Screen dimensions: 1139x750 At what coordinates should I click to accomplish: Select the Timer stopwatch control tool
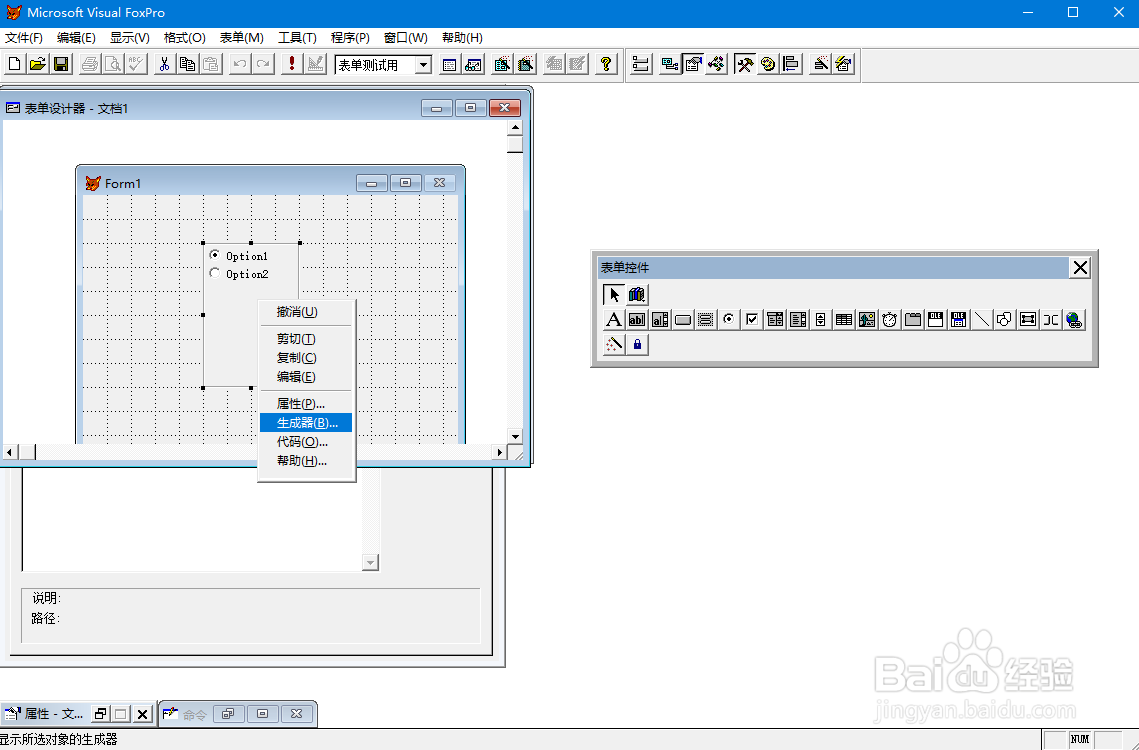coord(890,320)
